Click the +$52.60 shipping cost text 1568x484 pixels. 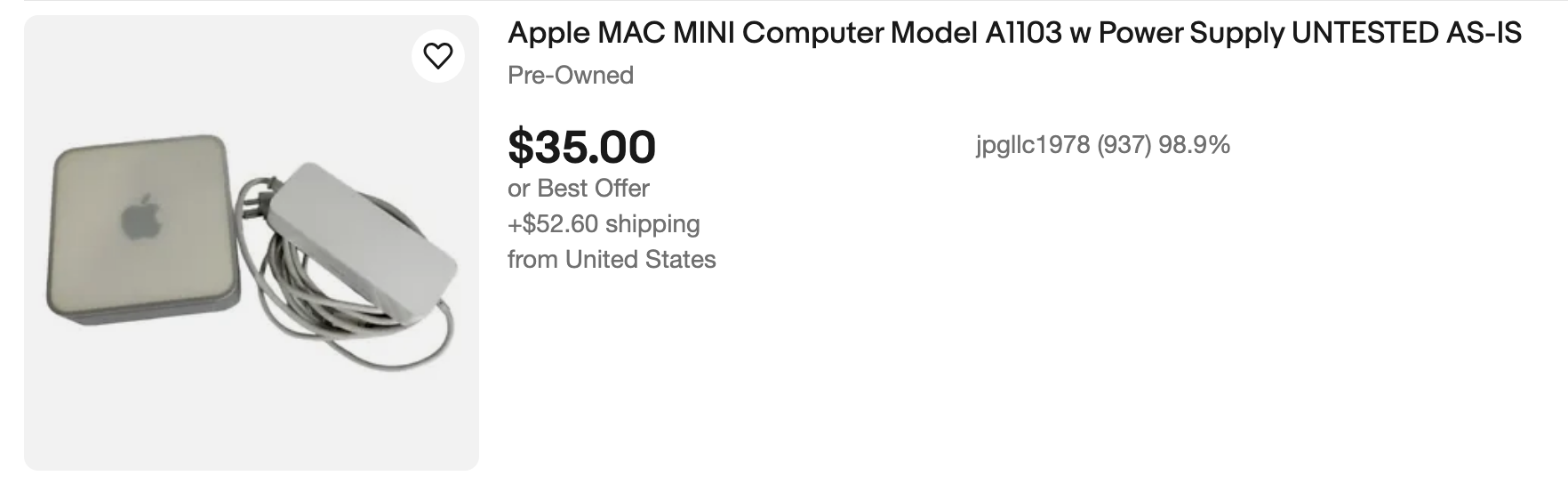pos(604,224)
